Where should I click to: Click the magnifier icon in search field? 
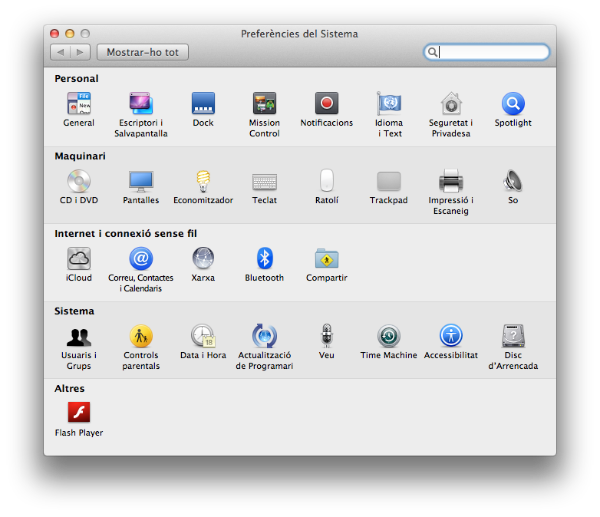tap(432, 52)
